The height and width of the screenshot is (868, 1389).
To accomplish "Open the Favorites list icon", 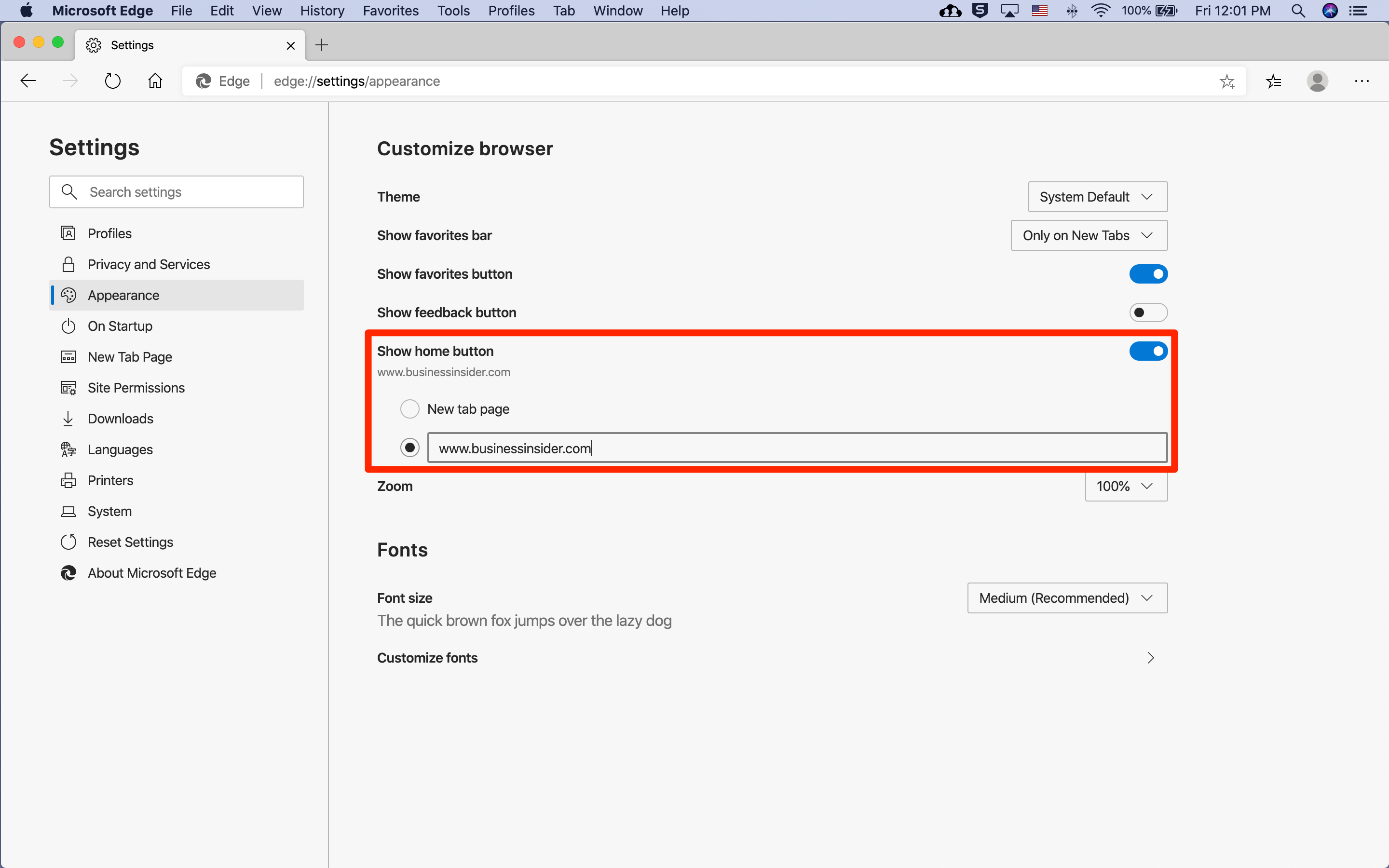I will coord(1273,81).
